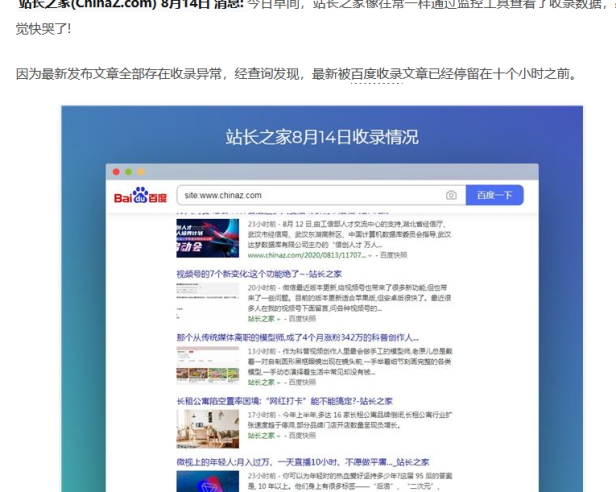This screenshot has height=492, width=616.
Task: Expand 站长之家 arrow under 模型师 result
Action: 279,383
